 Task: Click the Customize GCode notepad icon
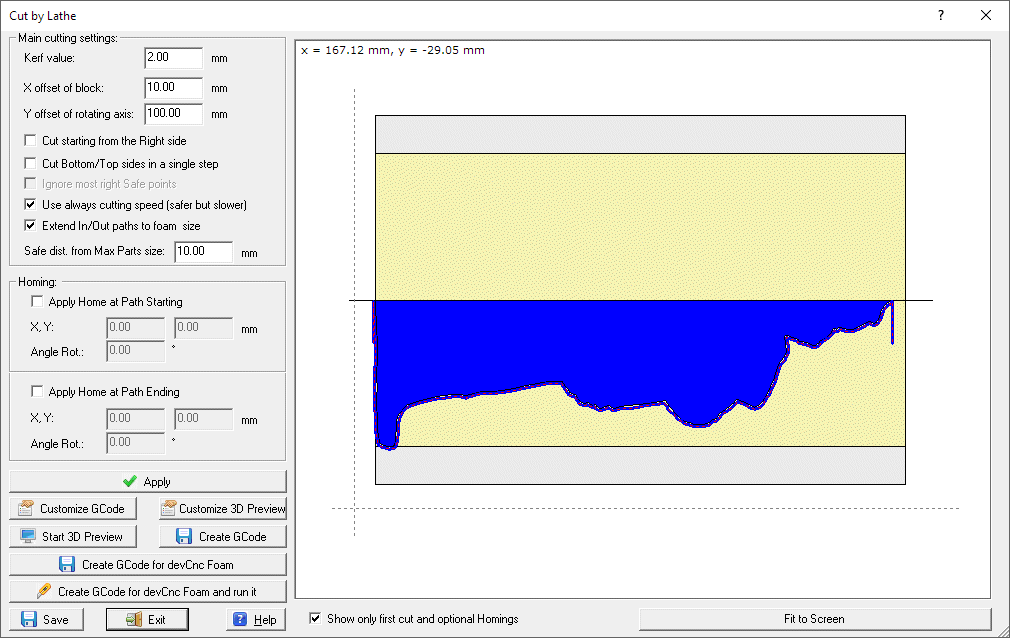coord(26,508)
